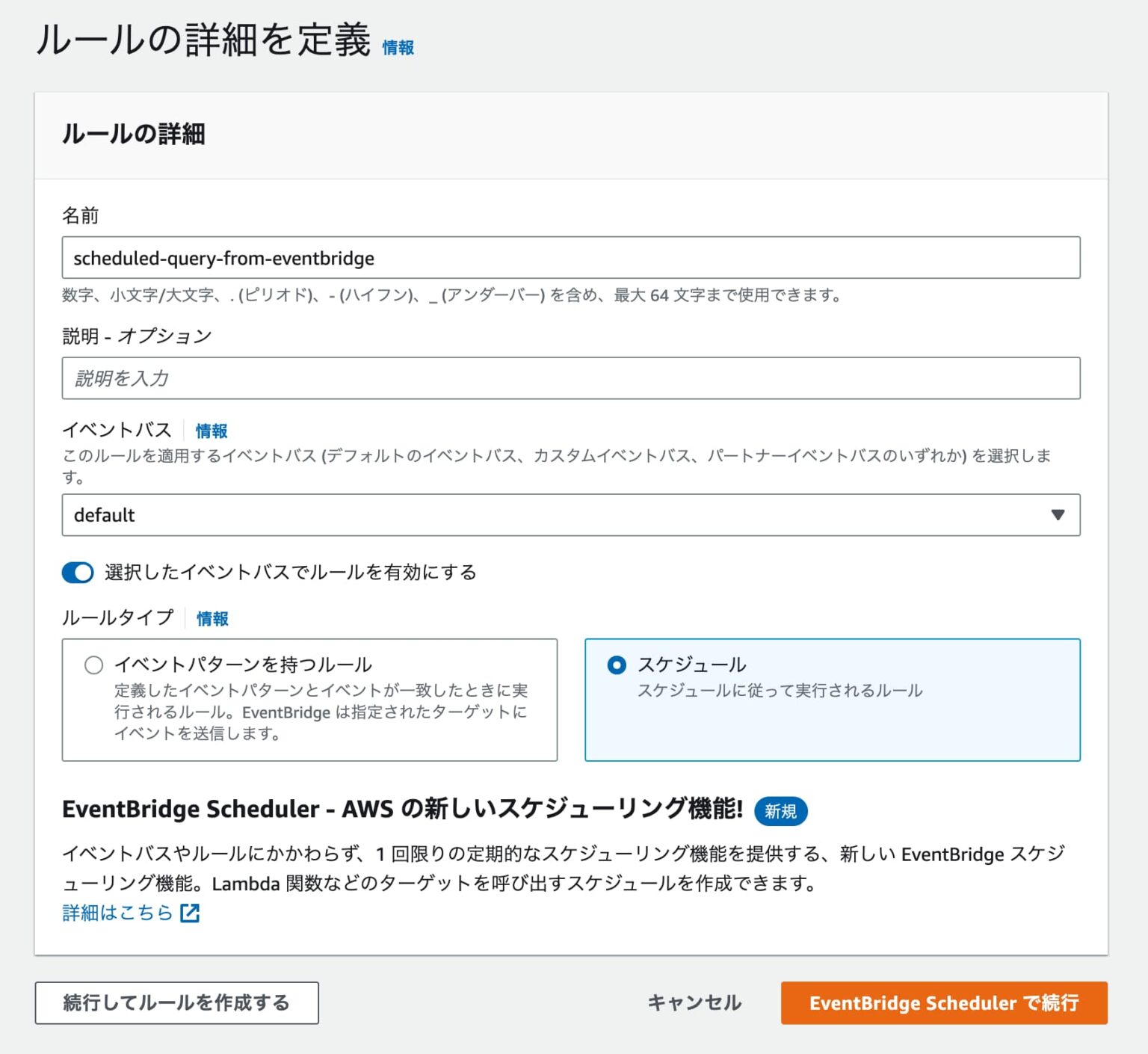This screenshot has width=1148, height=1054.
Task: Click the 情報 link next to ルールタイプ
Action: 212,619
